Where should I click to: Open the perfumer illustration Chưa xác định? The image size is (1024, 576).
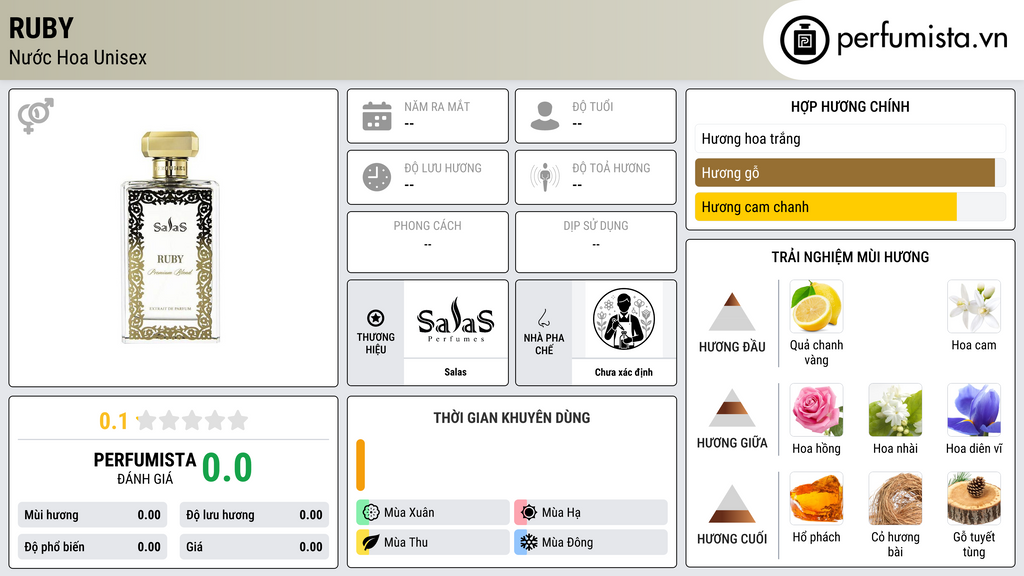[624, 319]
